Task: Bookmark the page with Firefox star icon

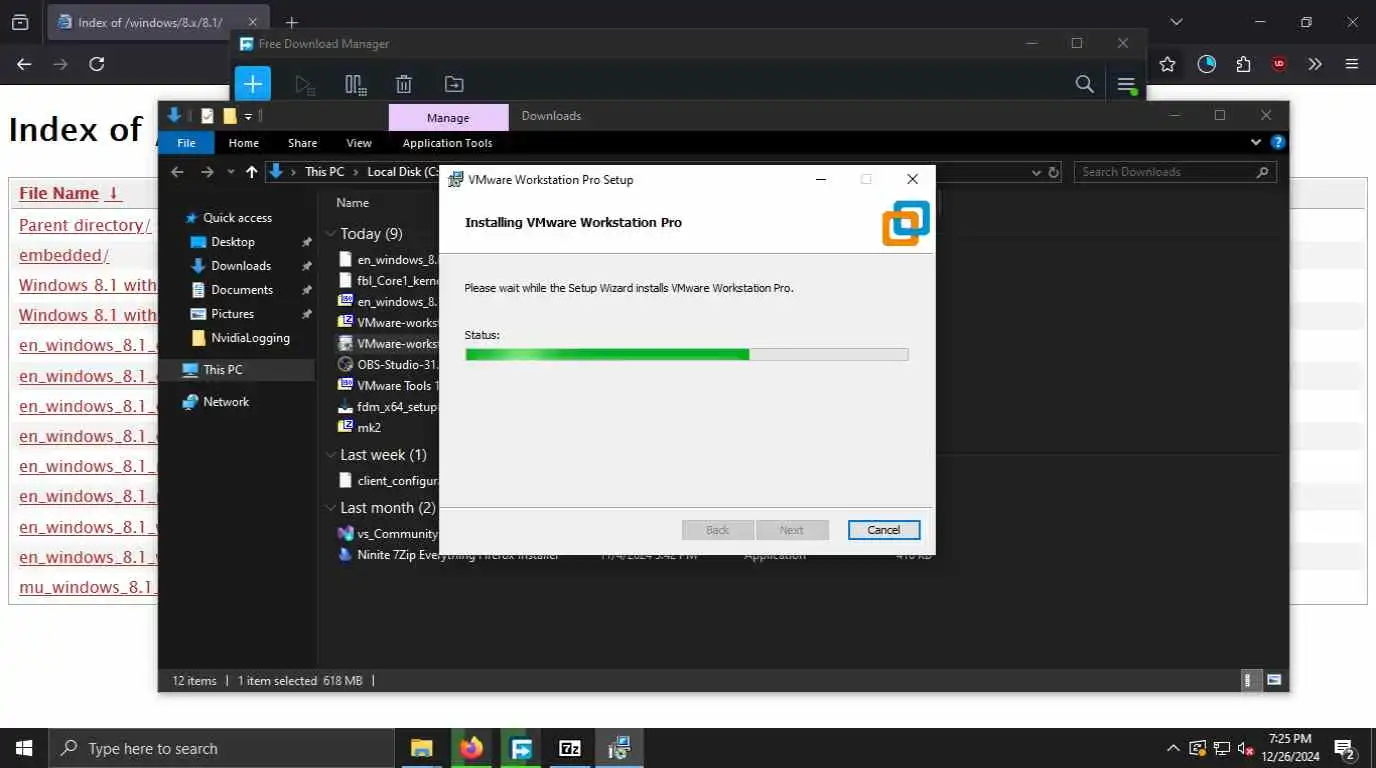Action: tap(1167, 64)
